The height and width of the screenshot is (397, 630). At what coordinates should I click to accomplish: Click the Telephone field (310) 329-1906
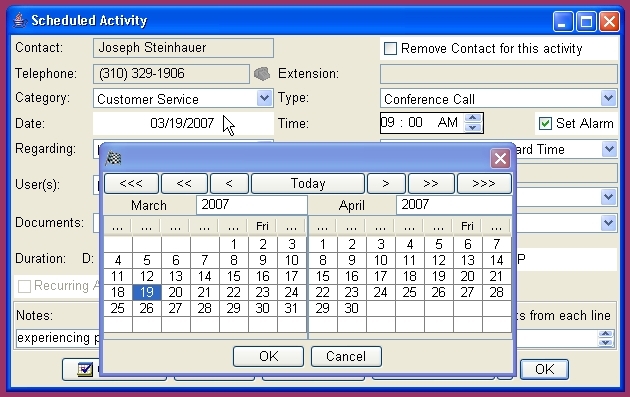171,74
